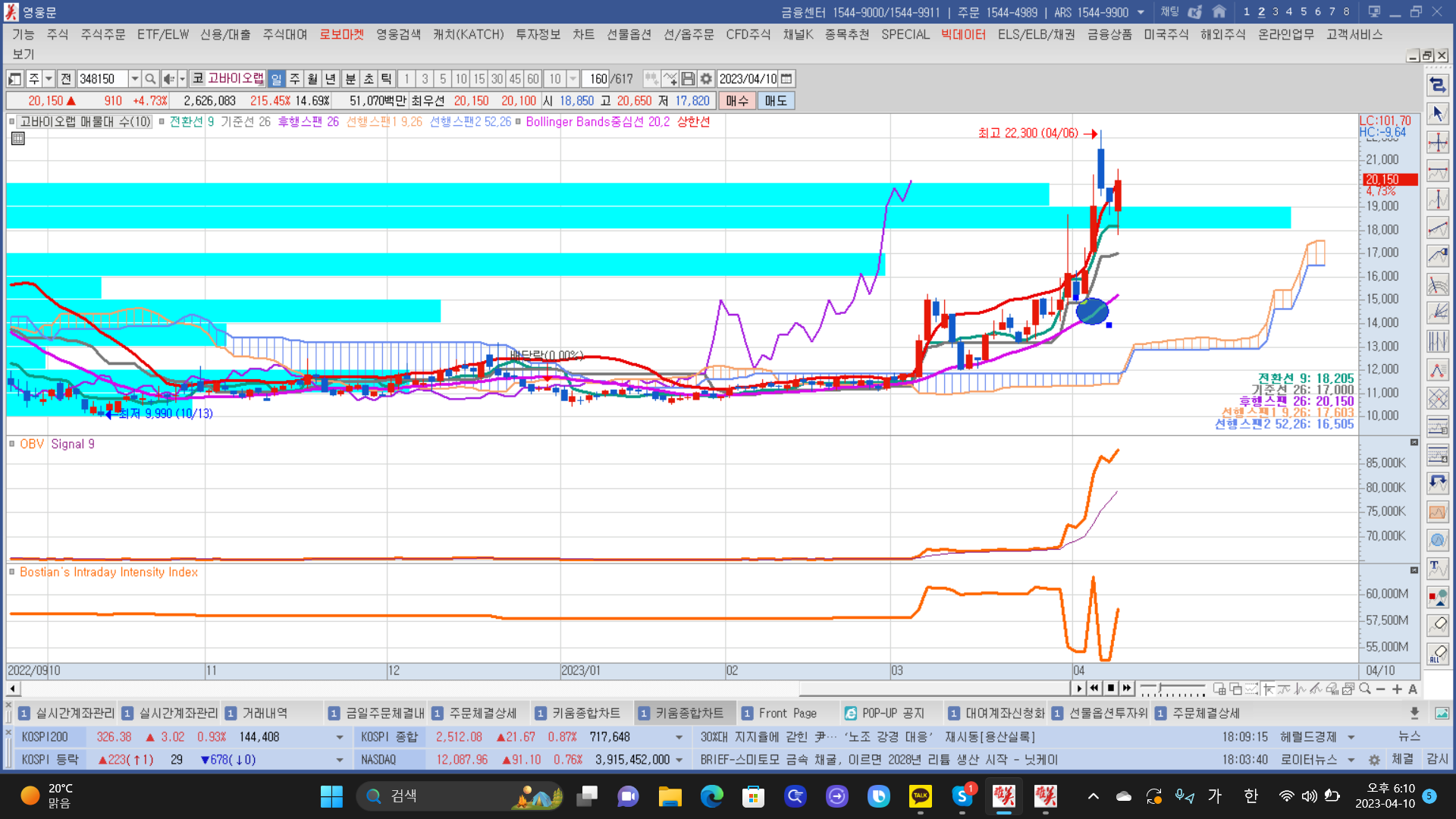
Task: Switch chart to weekly (주) period
Action: pyautogui.click(x=295, y=79)
